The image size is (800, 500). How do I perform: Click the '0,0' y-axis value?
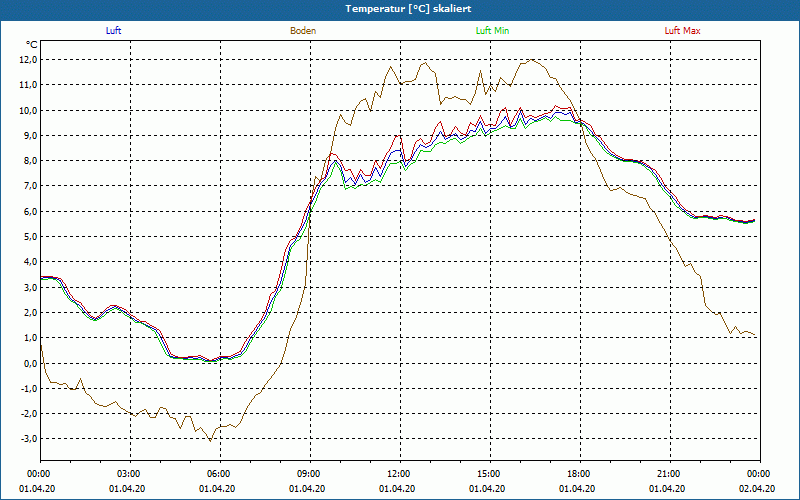31,363
